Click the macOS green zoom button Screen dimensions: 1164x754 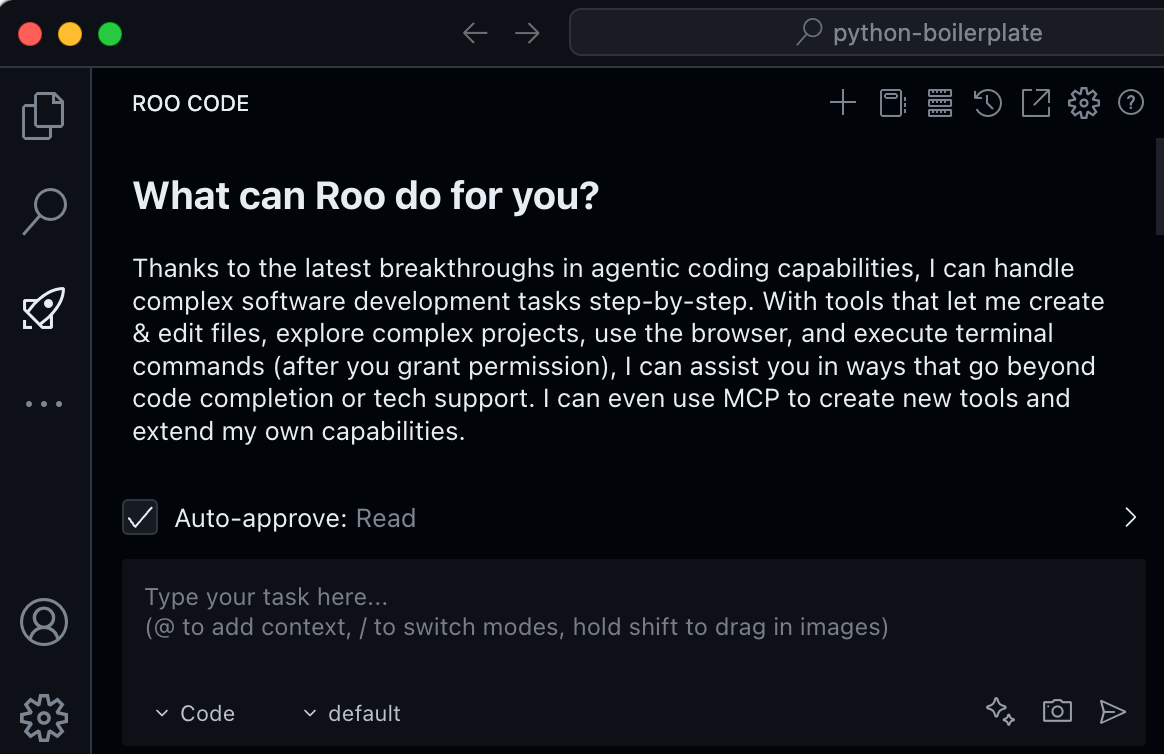click(110, 33)
